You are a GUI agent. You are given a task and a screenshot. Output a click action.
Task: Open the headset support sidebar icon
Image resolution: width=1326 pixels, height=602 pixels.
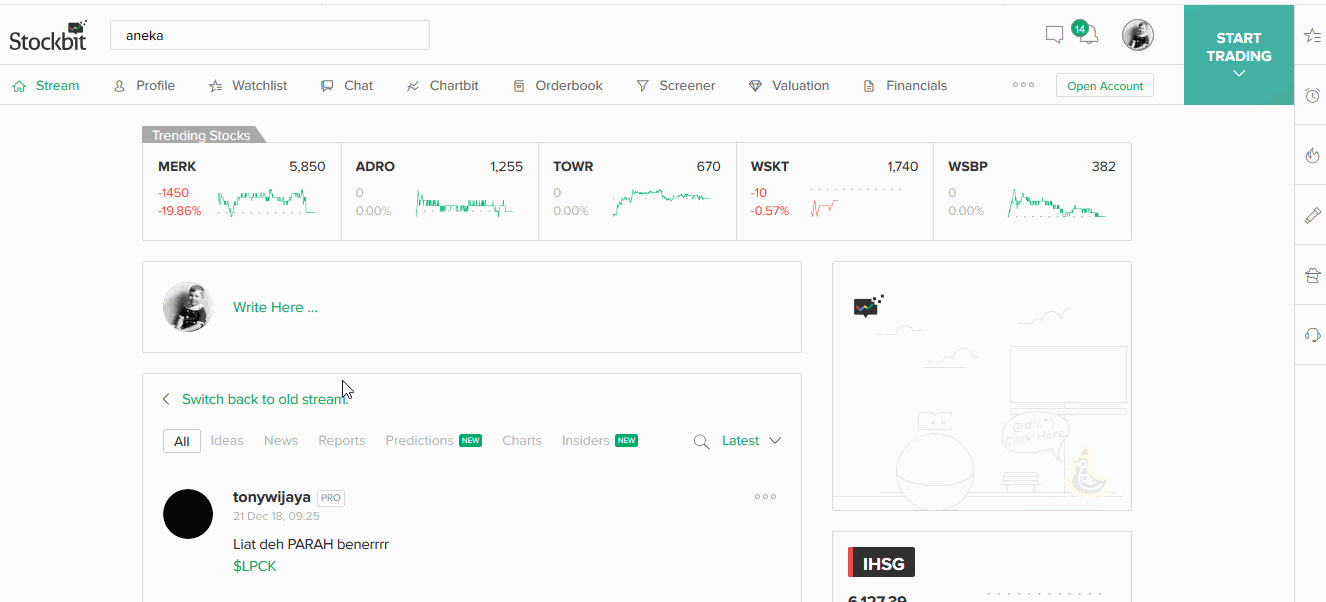coord(1313,335)
